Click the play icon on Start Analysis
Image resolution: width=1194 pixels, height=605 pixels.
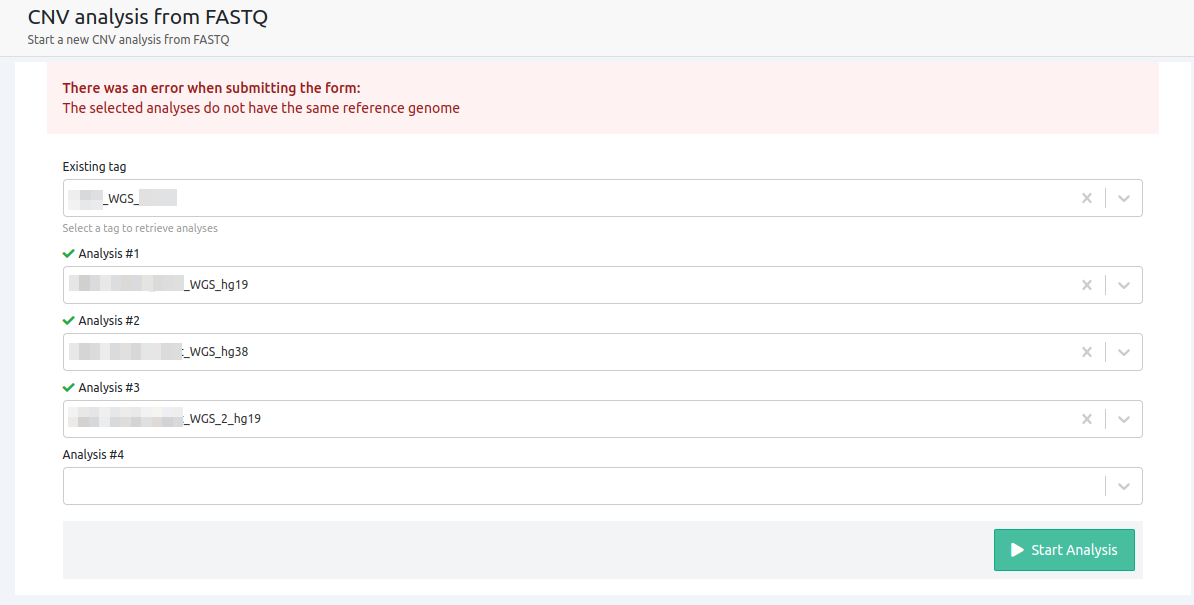coord(1017,550)
